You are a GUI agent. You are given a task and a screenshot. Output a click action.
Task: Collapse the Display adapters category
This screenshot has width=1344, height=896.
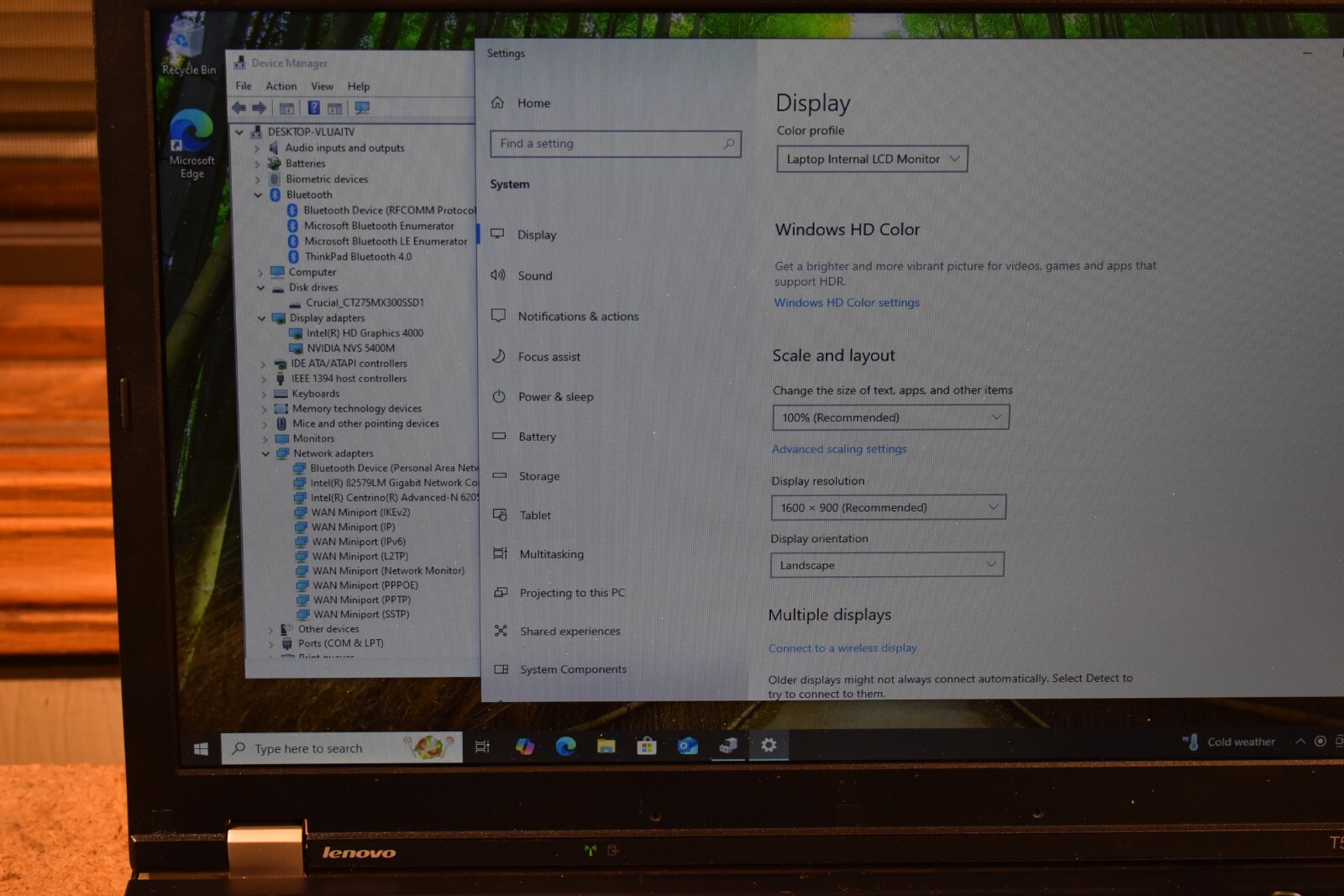pos(261,318)
